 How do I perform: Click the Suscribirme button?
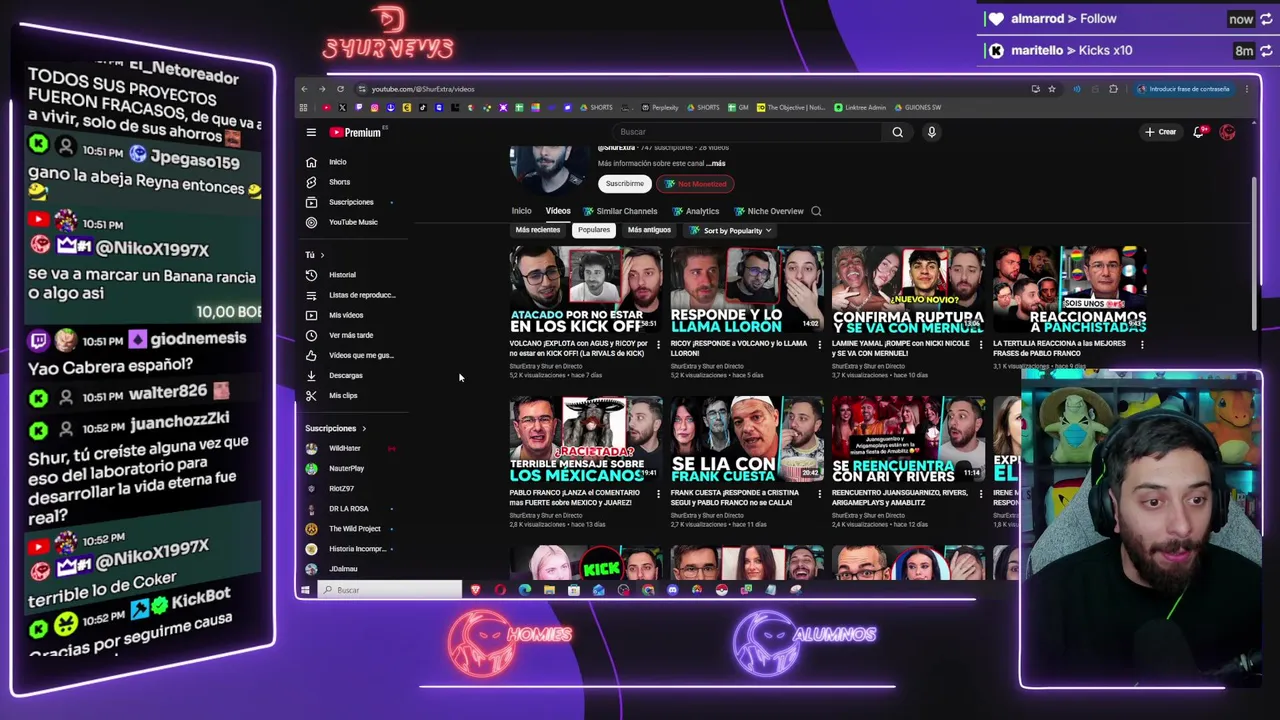(x=624, y=184)
